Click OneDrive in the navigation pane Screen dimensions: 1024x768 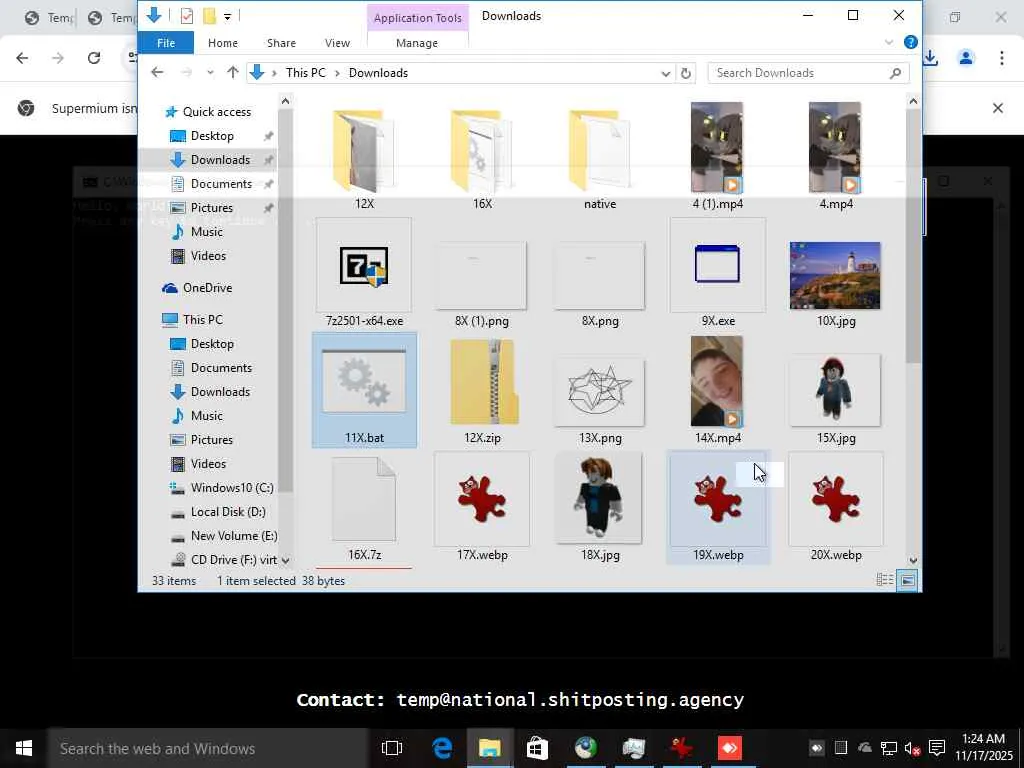(207, 288)
